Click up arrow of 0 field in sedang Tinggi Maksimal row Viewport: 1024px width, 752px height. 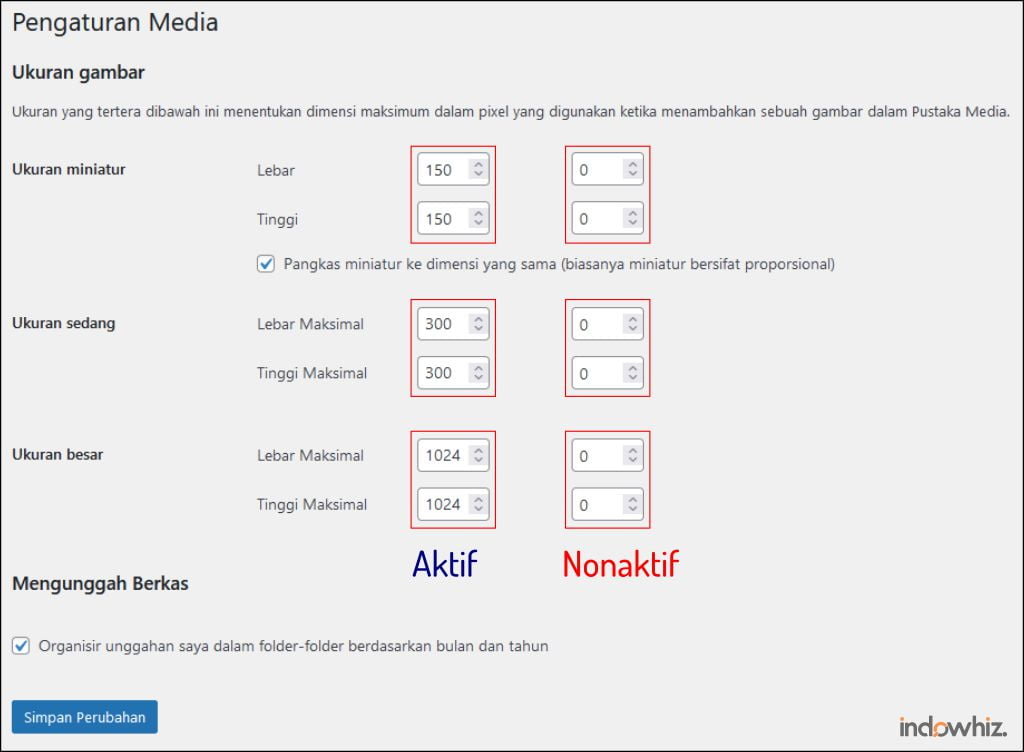[633, 367]
